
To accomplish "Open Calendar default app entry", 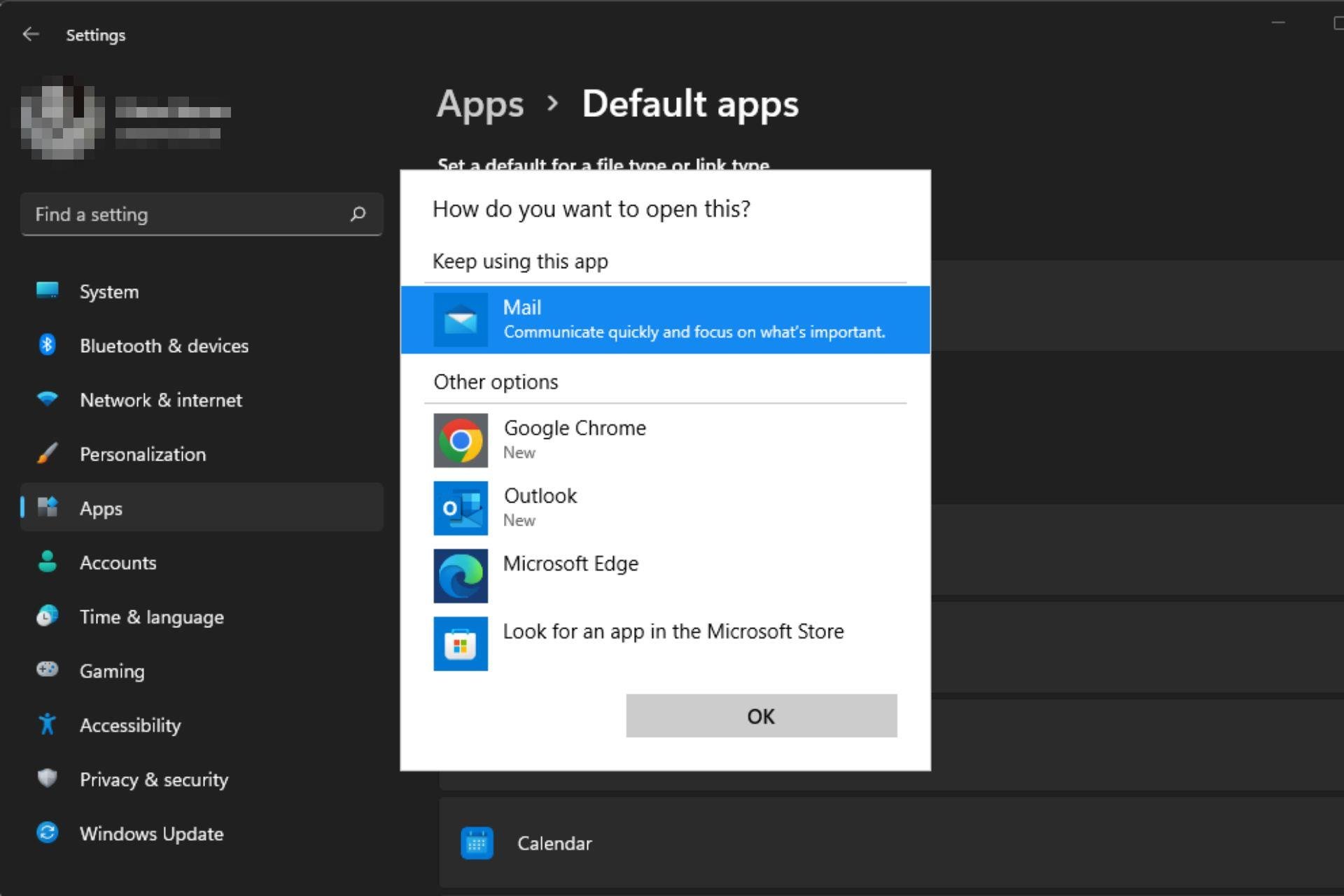I will [x=891, y=843].
